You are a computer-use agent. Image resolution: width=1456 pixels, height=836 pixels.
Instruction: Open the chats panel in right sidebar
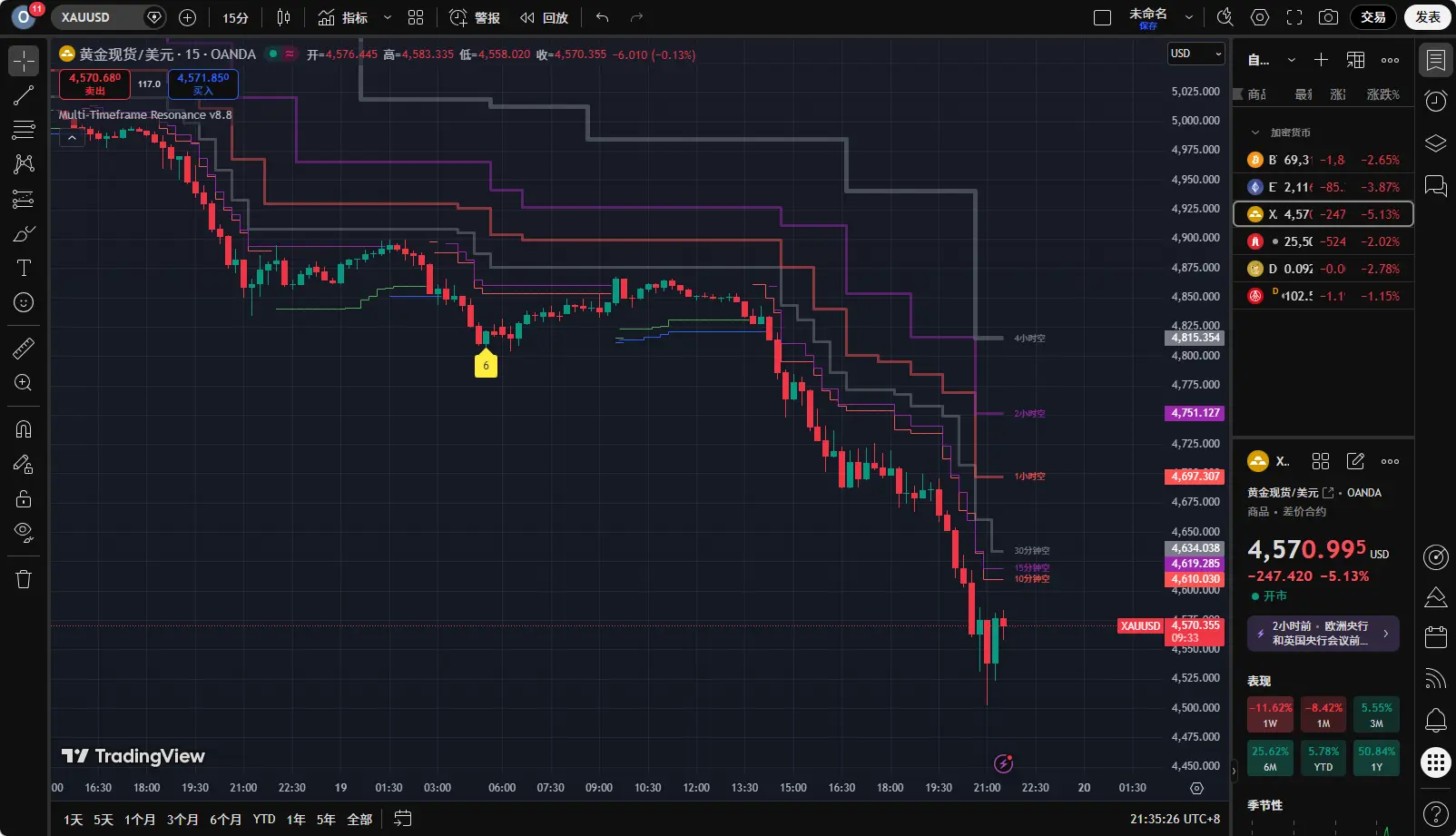tap(1436, 186)
